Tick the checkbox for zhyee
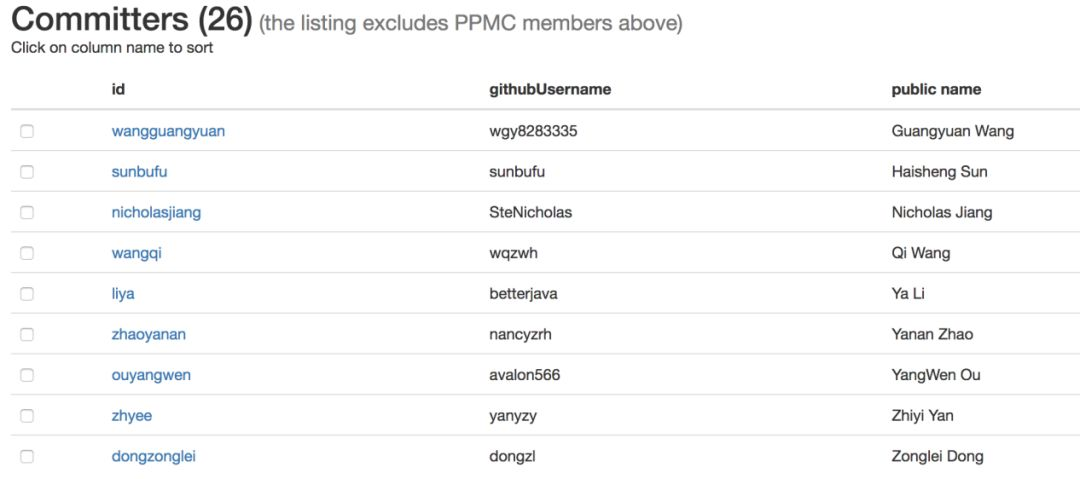The width and height of the screenshot is (1080, 479). [27, 416]
